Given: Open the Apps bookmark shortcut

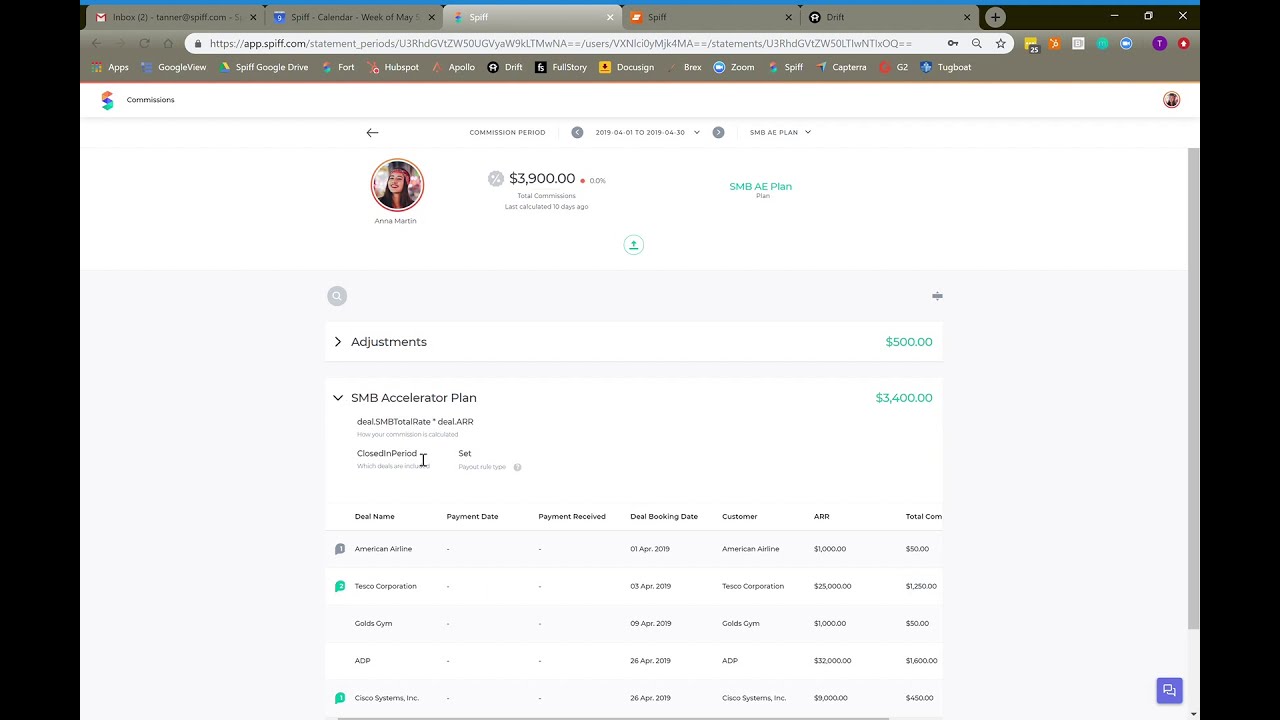Looking at the screenshot, I should click(x=110, y=67).
